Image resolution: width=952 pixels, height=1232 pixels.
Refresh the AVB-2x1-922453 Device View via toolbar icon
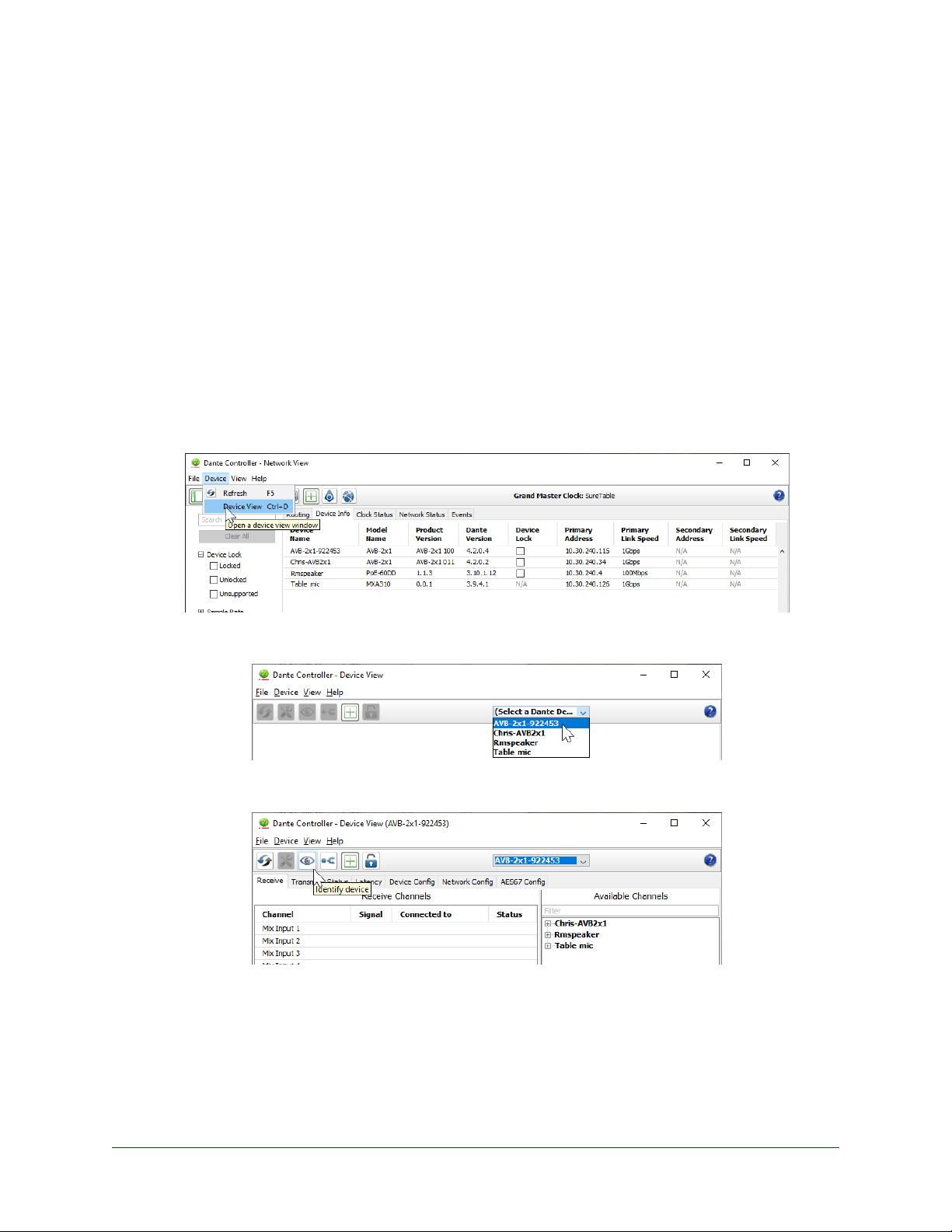[265, 860]
